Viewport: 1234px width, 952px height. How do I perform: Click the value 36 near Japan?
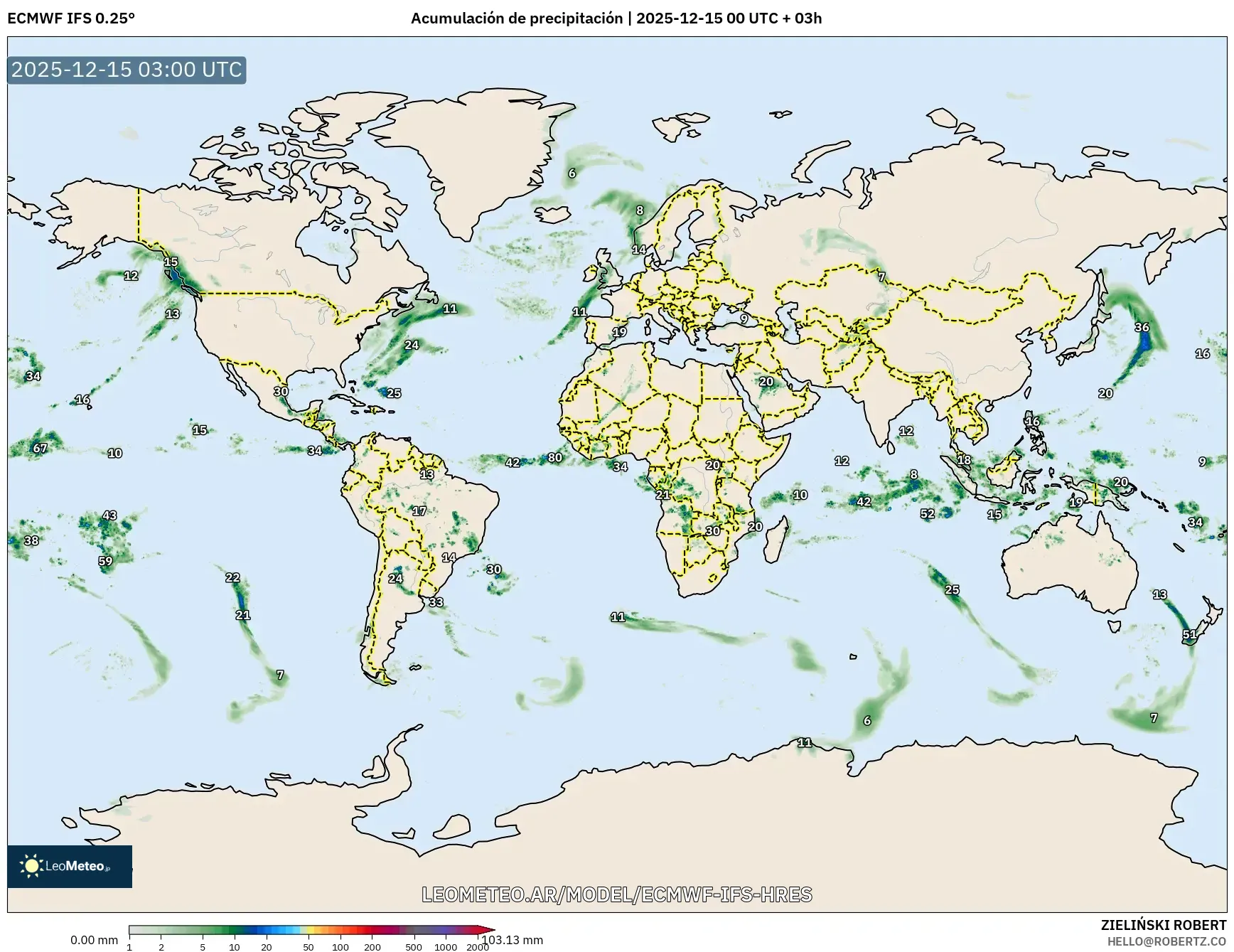1141,328
